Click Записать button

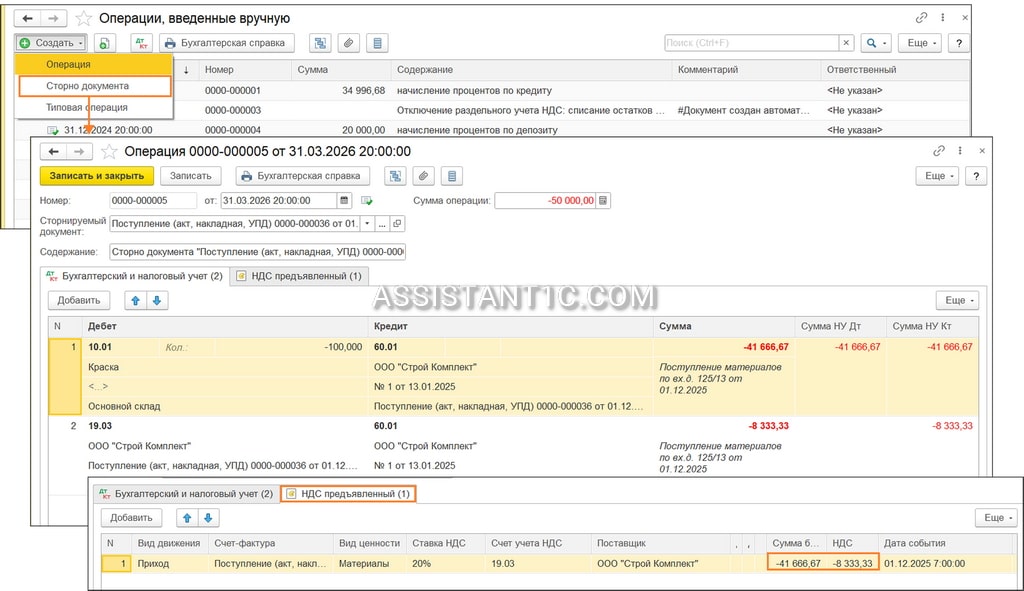tap(191, 176)
